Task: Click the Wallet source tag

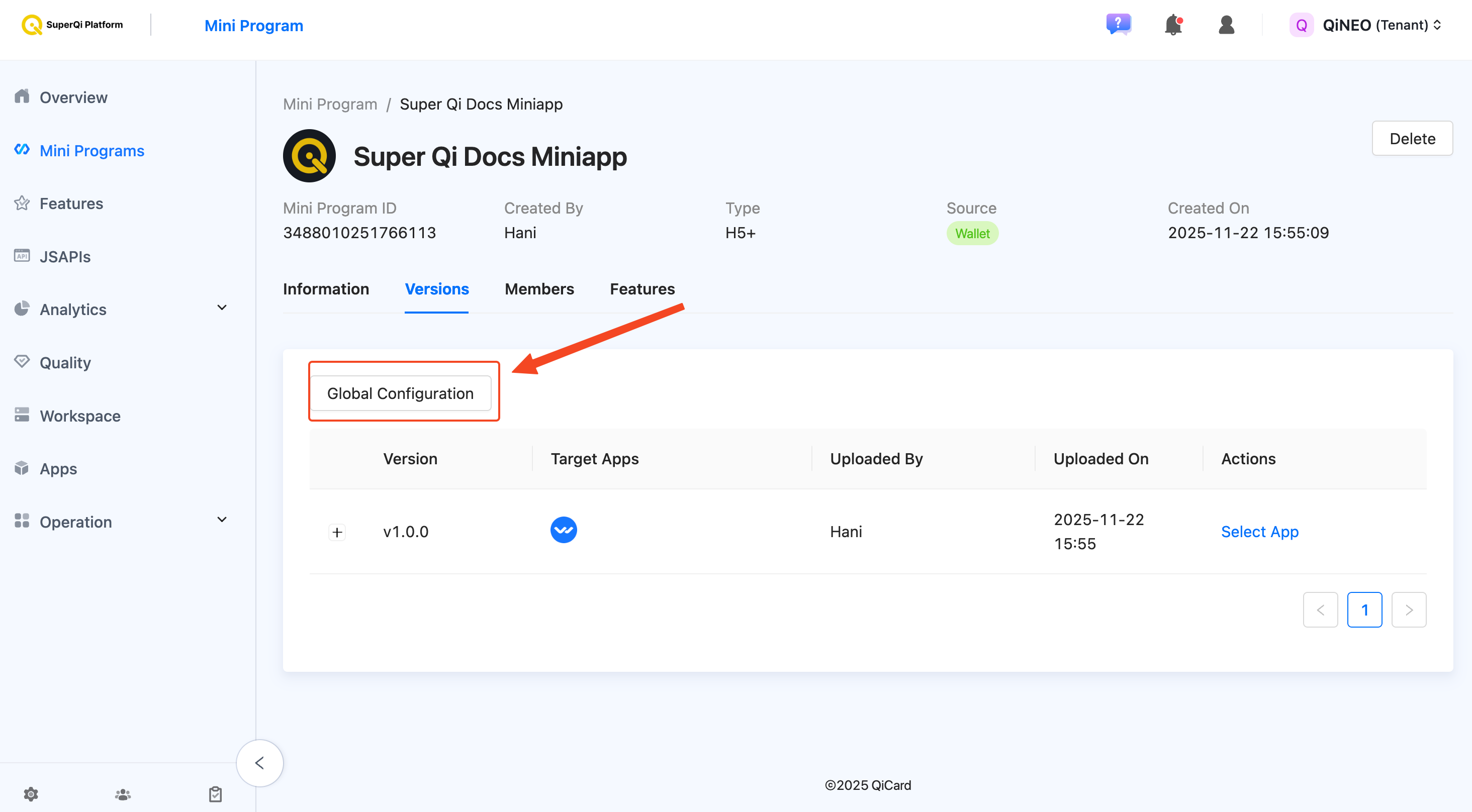Action: [972, 233]
